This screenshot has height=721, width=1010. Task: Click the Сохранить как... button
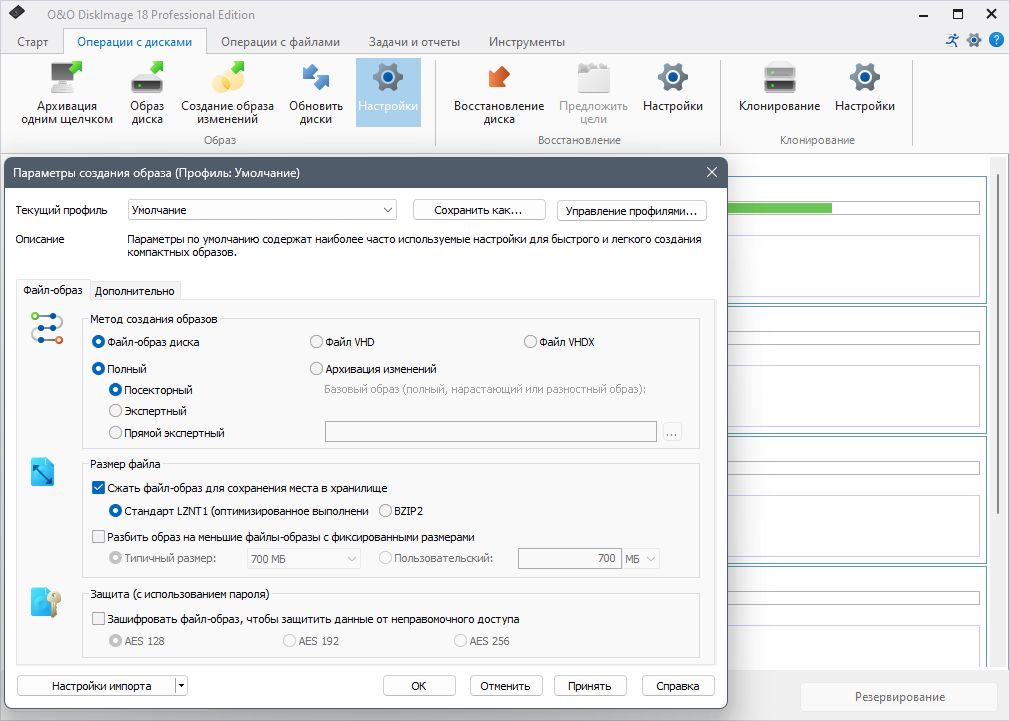[479, 210]
